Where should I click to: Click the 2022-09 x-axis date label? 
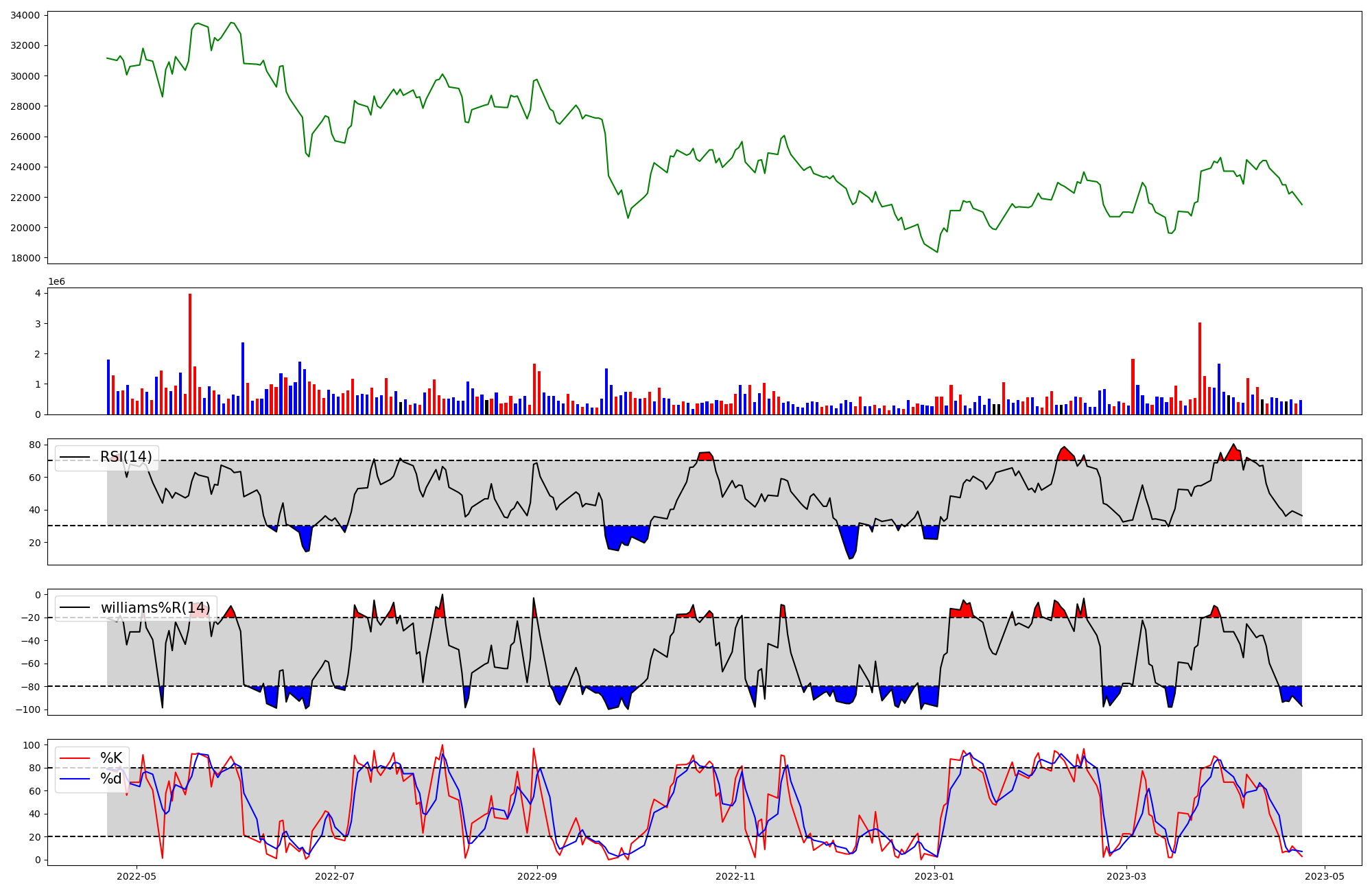537,876
